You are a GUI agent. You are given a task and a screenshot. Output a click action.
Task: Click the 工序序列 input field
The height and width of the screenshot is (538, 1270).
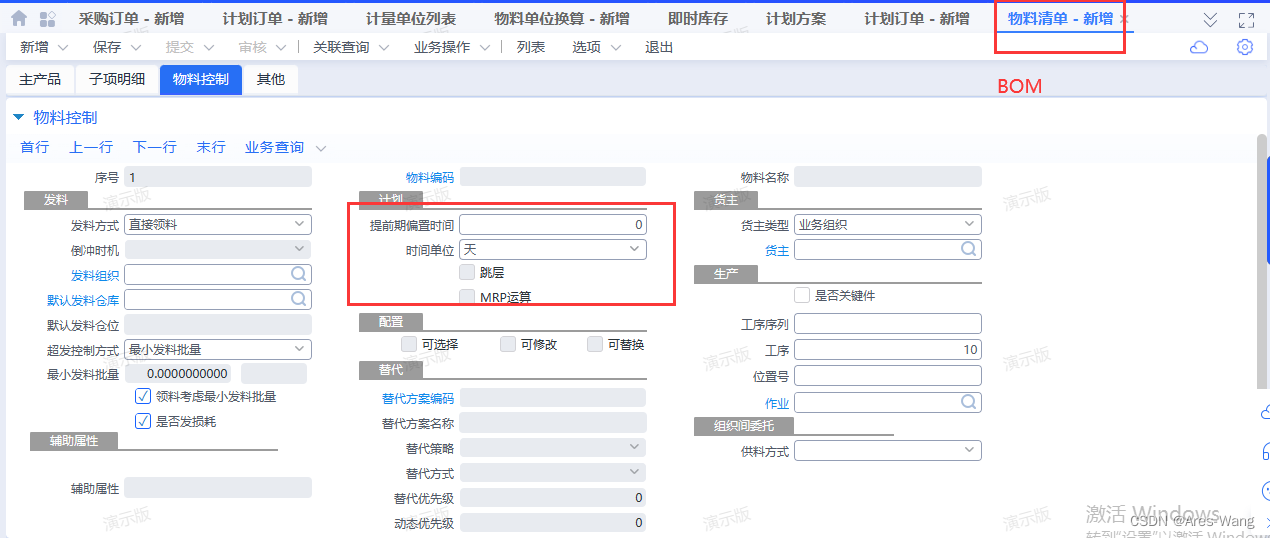[888, 324]
